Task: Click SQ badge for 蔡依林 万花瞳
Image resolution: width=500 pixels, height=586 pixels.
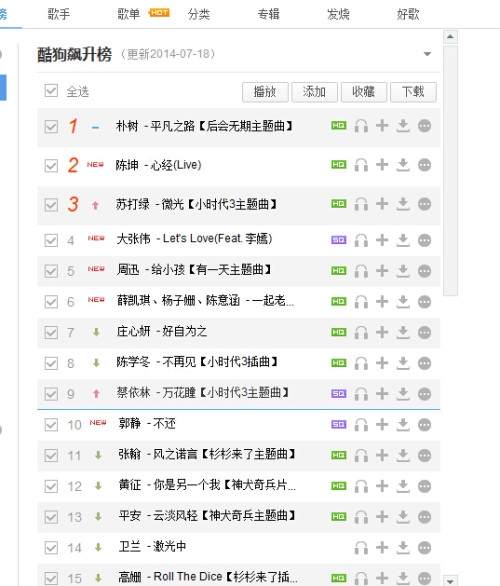Action: [339, 394]
